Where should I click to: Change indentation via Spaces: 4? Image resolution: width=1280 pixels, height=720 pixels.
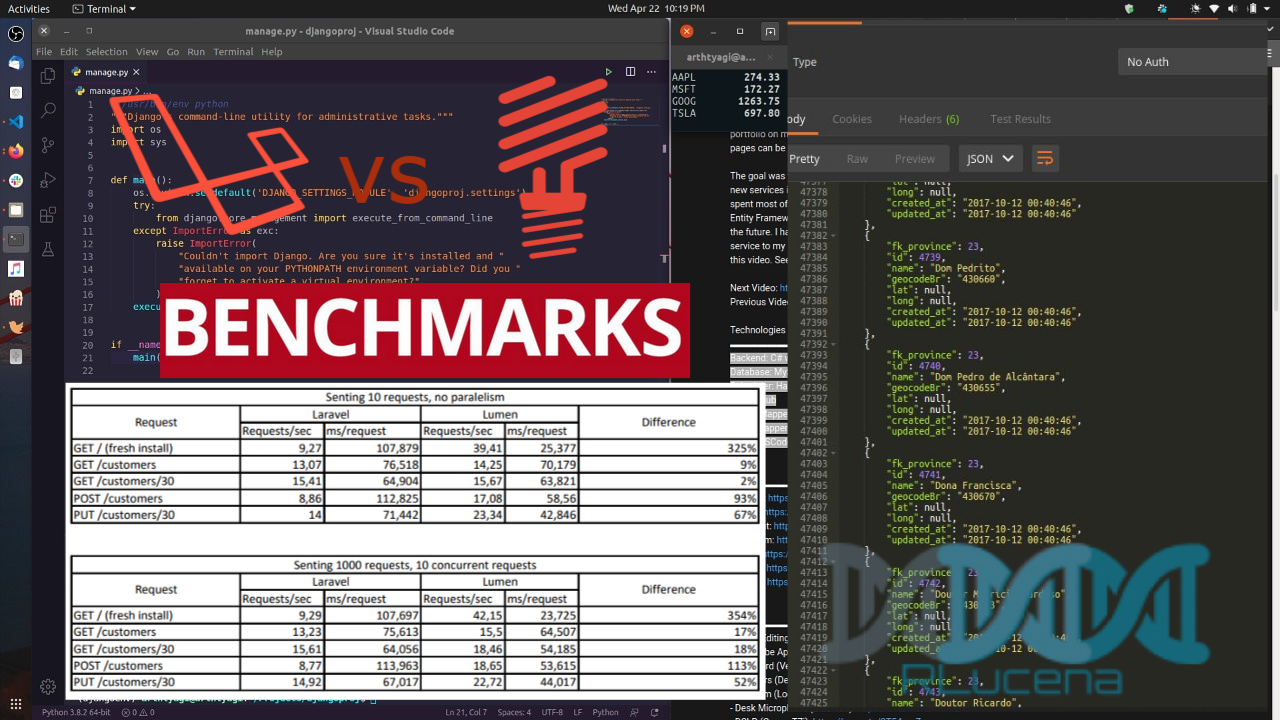514,712
